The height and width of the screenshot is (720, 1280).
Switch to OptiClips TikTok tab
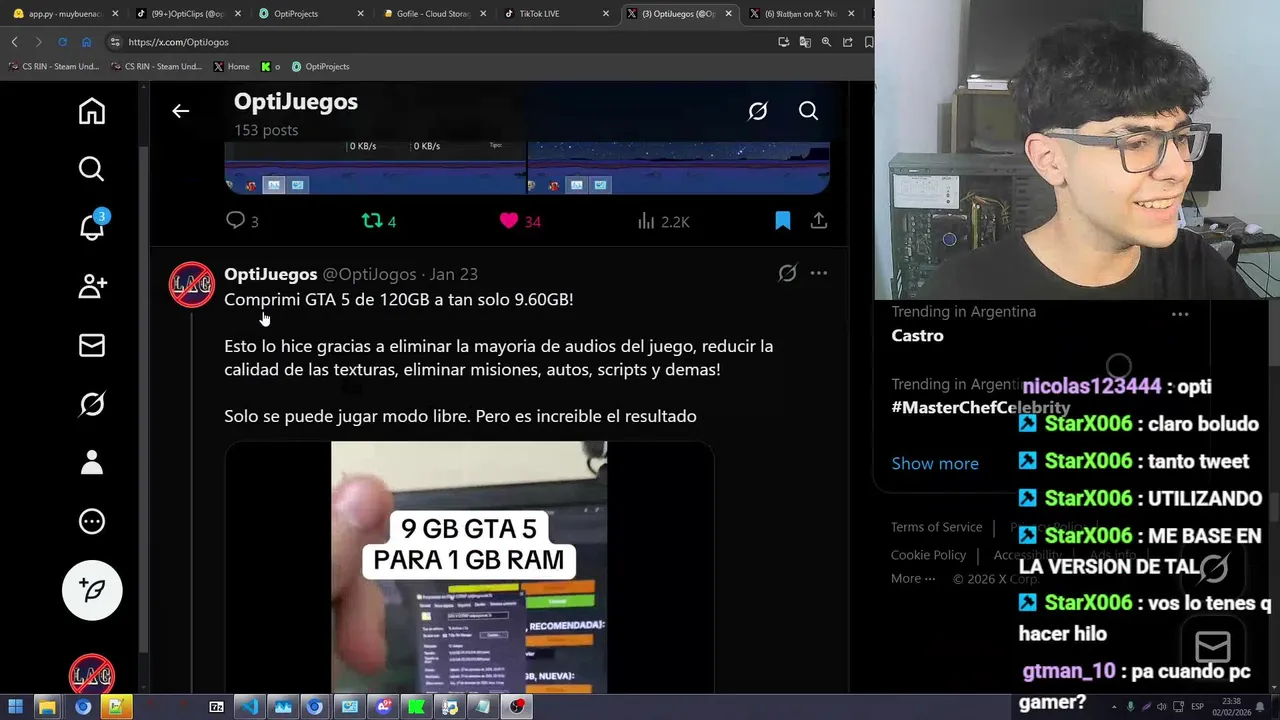(x=187, y=14)
